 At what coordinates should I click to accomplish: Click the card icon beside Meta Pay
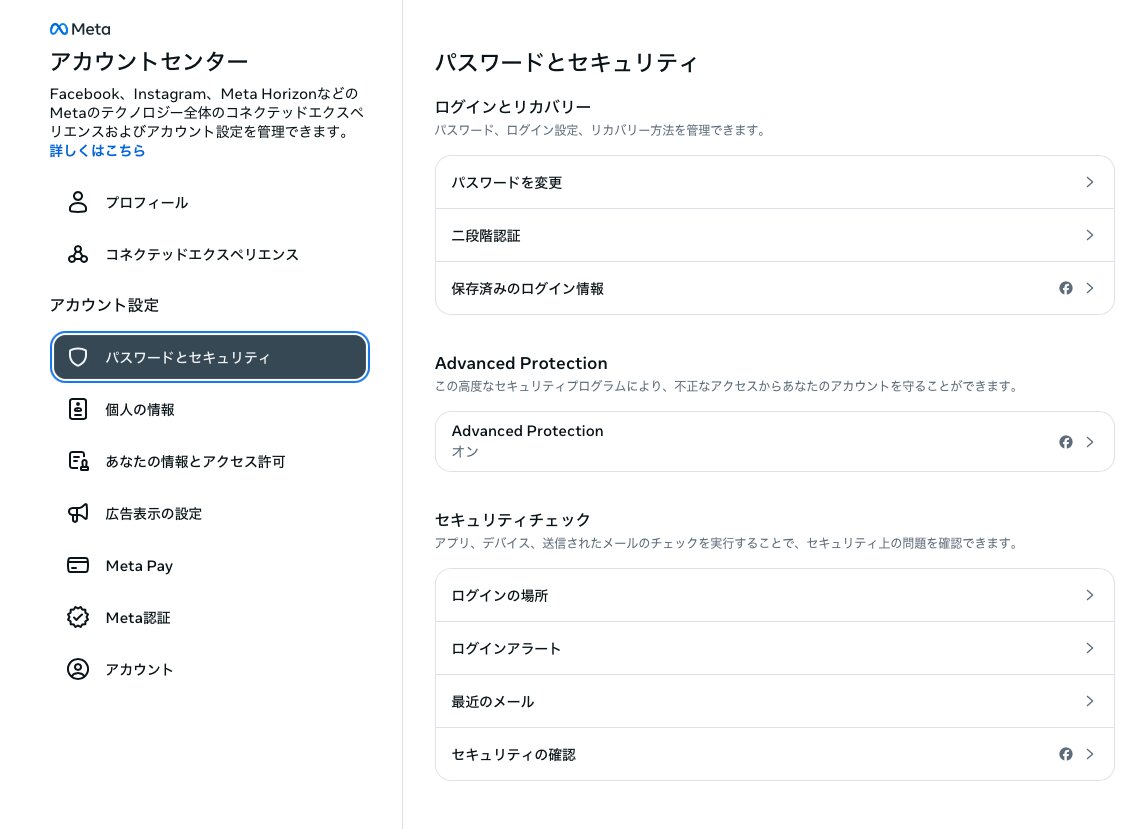point(78,566)
